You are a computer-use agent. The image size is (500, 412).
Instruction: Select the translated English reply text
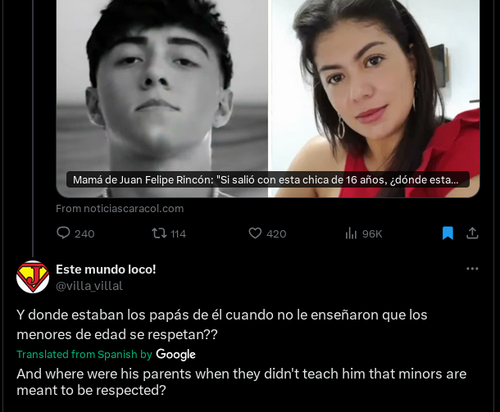241,382
